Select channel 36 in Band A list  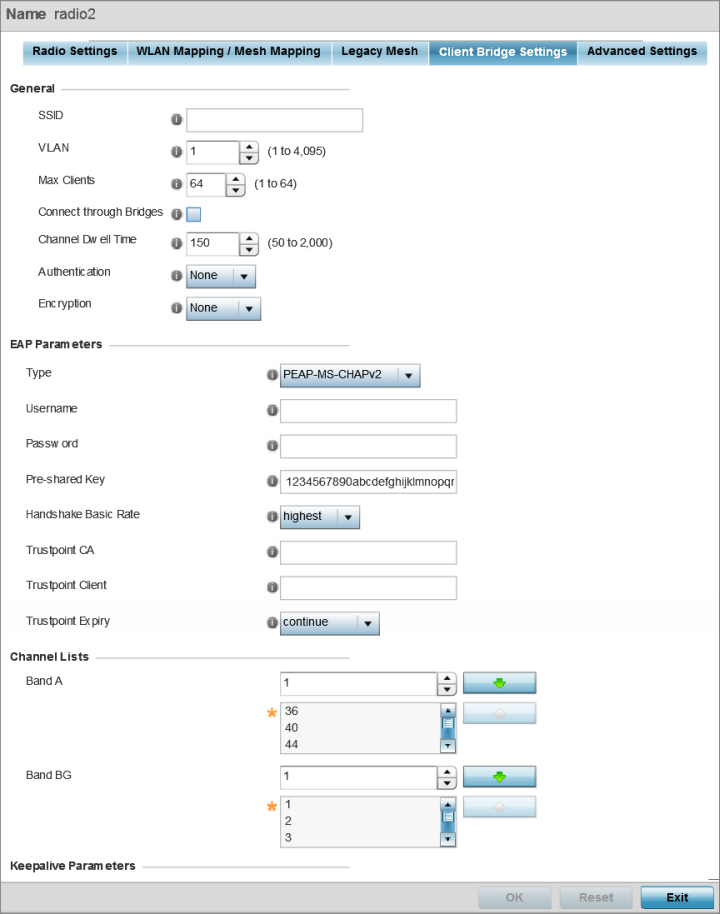tap(360, 711)
